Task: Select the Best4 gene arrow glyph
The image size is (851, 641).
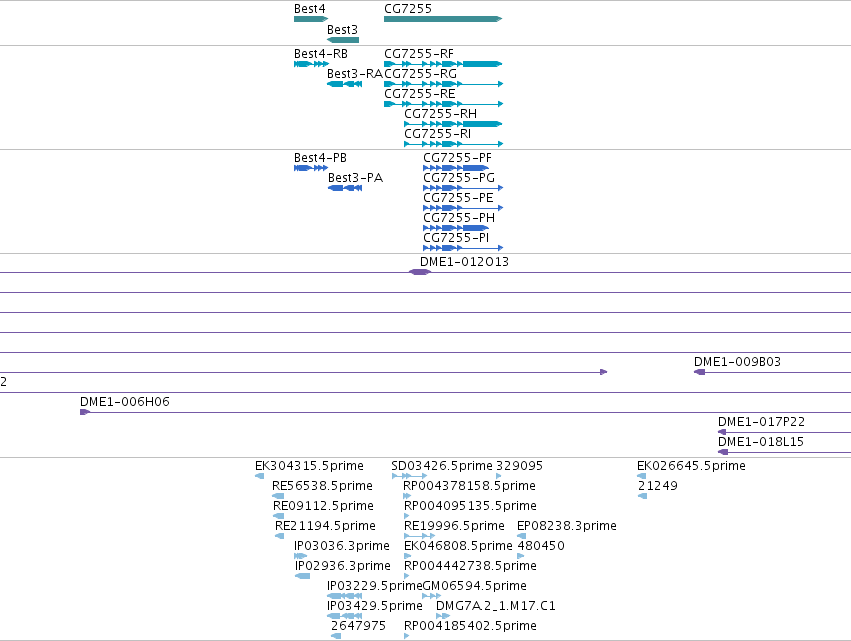Action: [x=311, y=19]
